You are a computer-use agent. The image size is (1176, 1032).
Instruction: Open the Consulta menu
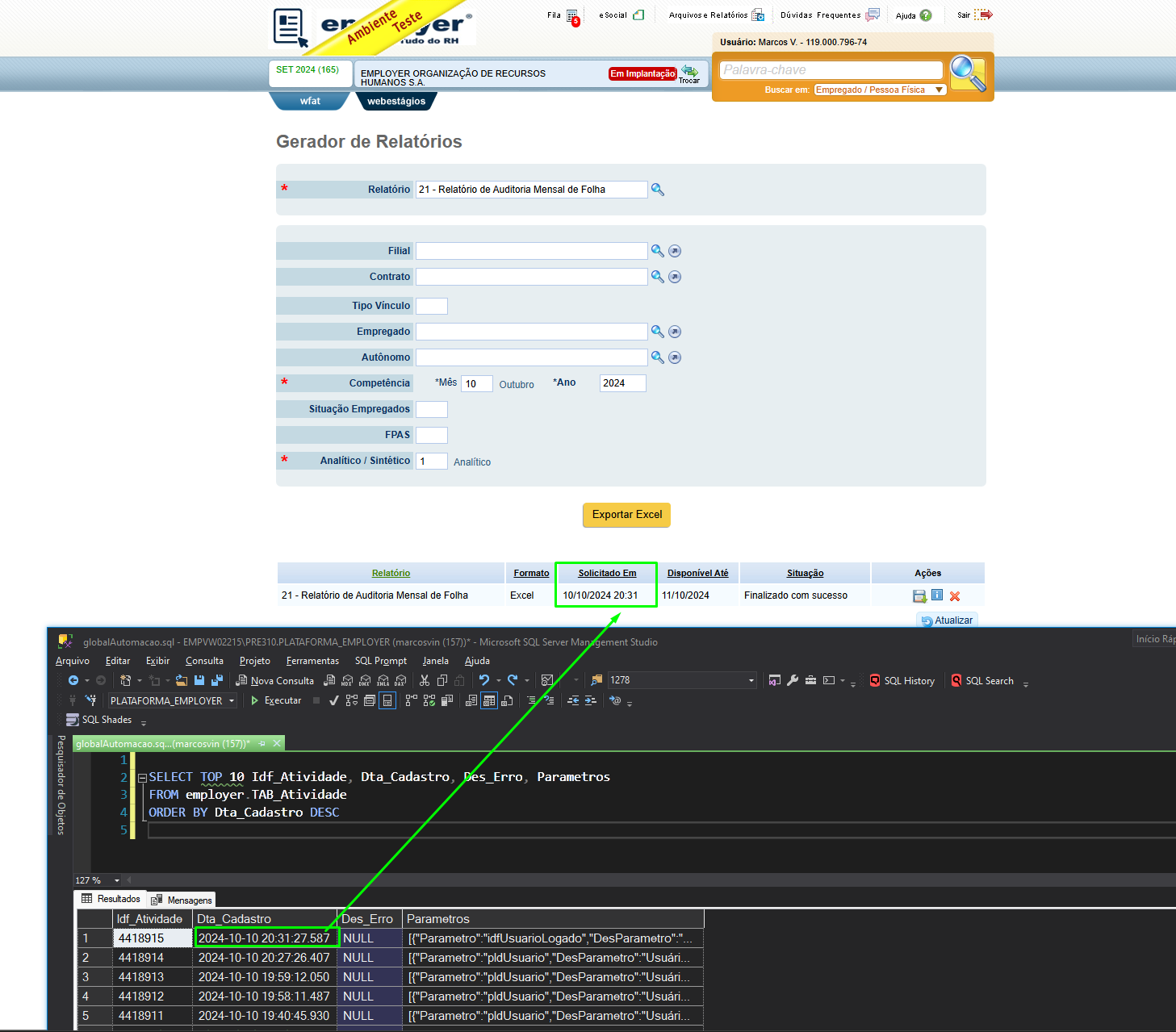tap(204, 661)
